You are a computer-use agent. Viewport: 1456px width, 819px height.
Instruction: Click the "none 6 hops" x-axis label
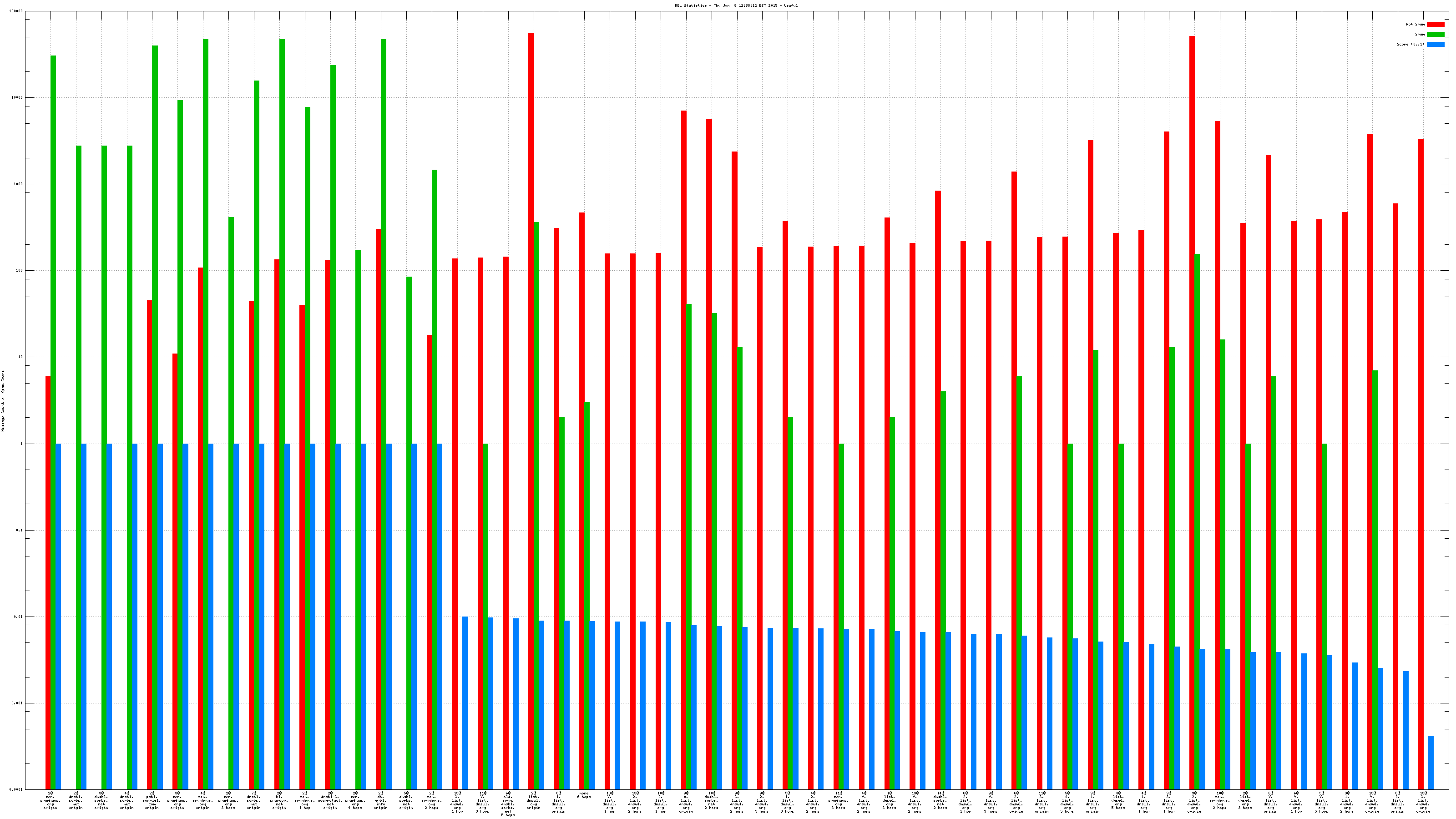click(584, 795)
